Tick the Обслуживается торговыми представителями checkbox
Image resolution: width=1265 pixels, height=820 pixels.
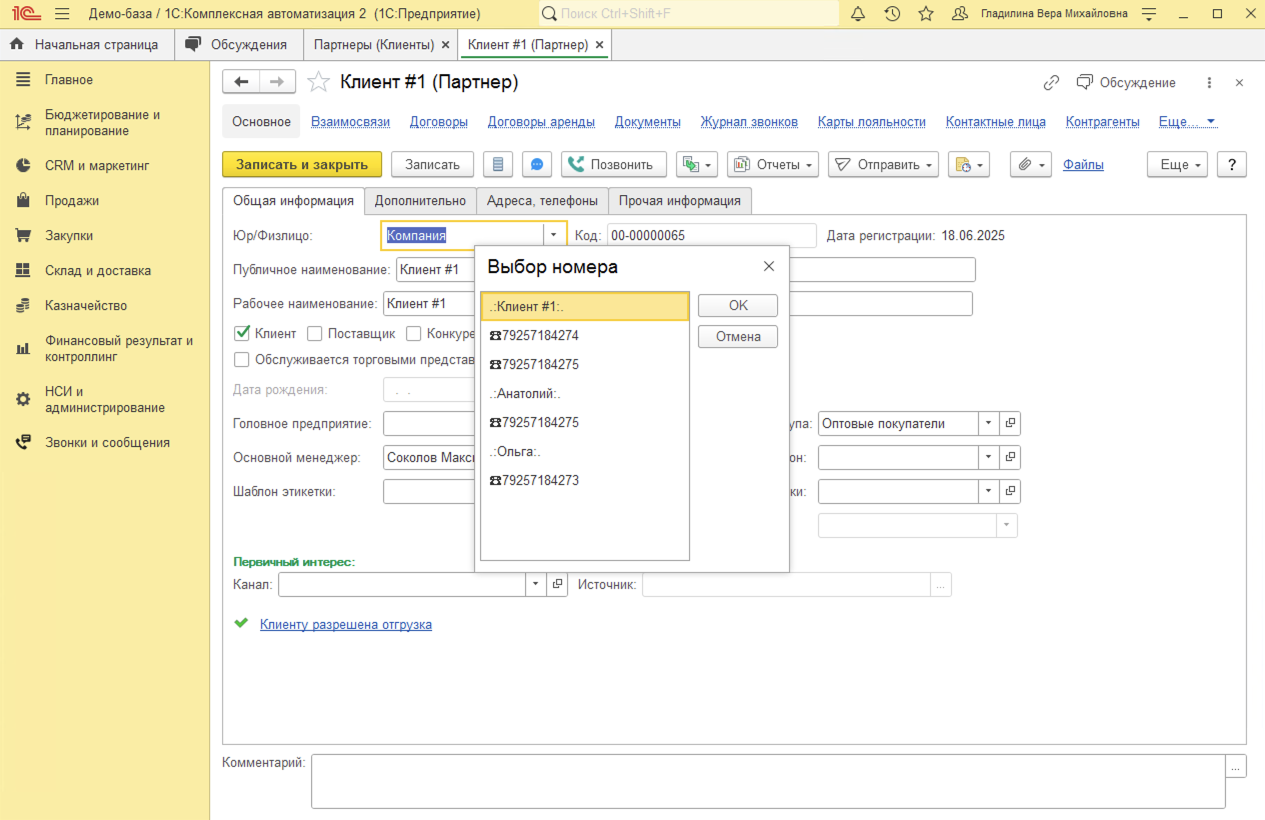pos(242,360)
